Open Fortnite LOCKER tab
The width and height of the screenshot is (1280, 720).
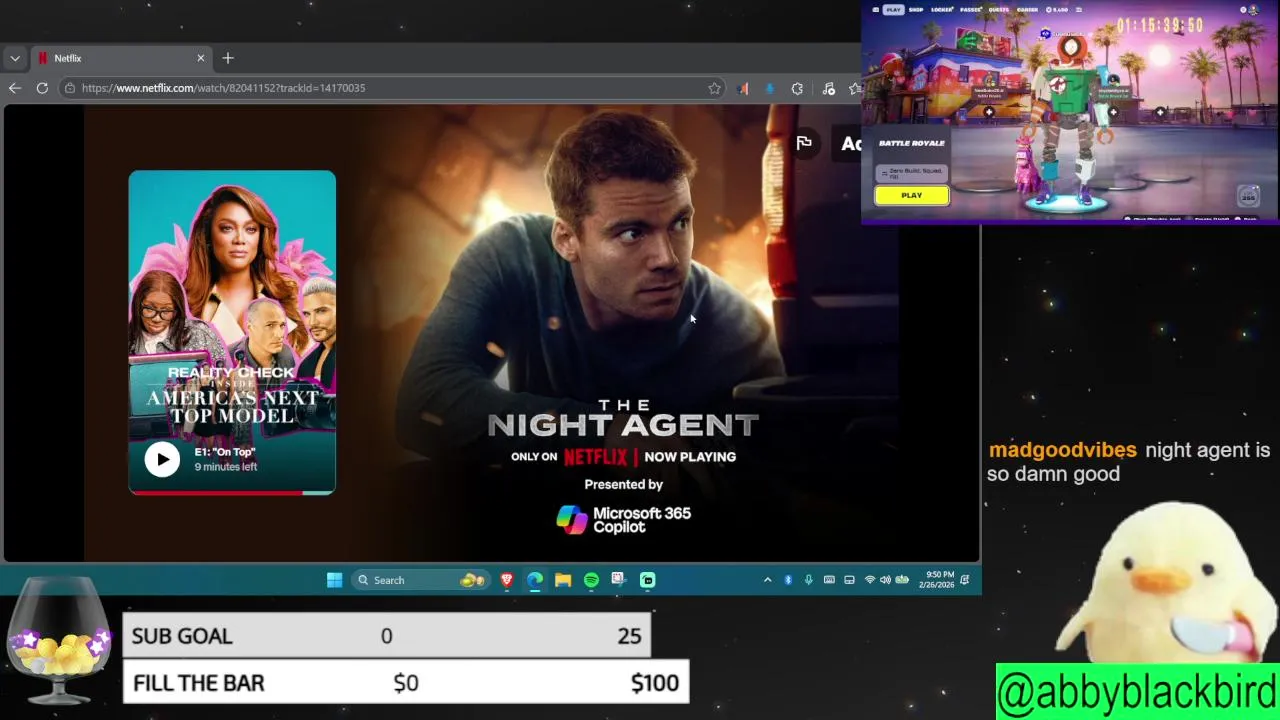pyautogui.click(x=942, y=10)
